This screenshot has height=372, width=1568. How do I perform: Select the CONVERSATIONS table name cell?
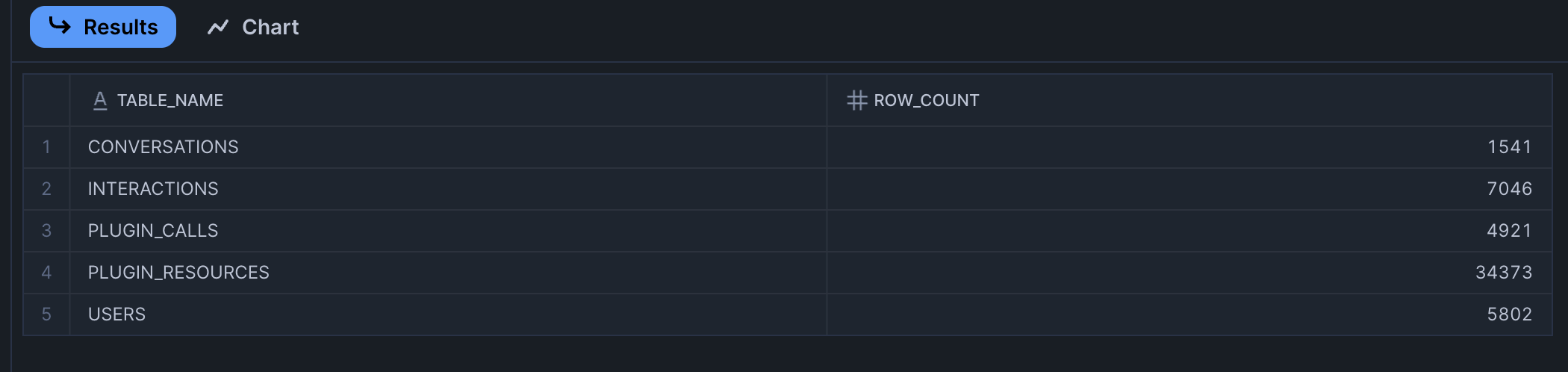click(448, 147)
